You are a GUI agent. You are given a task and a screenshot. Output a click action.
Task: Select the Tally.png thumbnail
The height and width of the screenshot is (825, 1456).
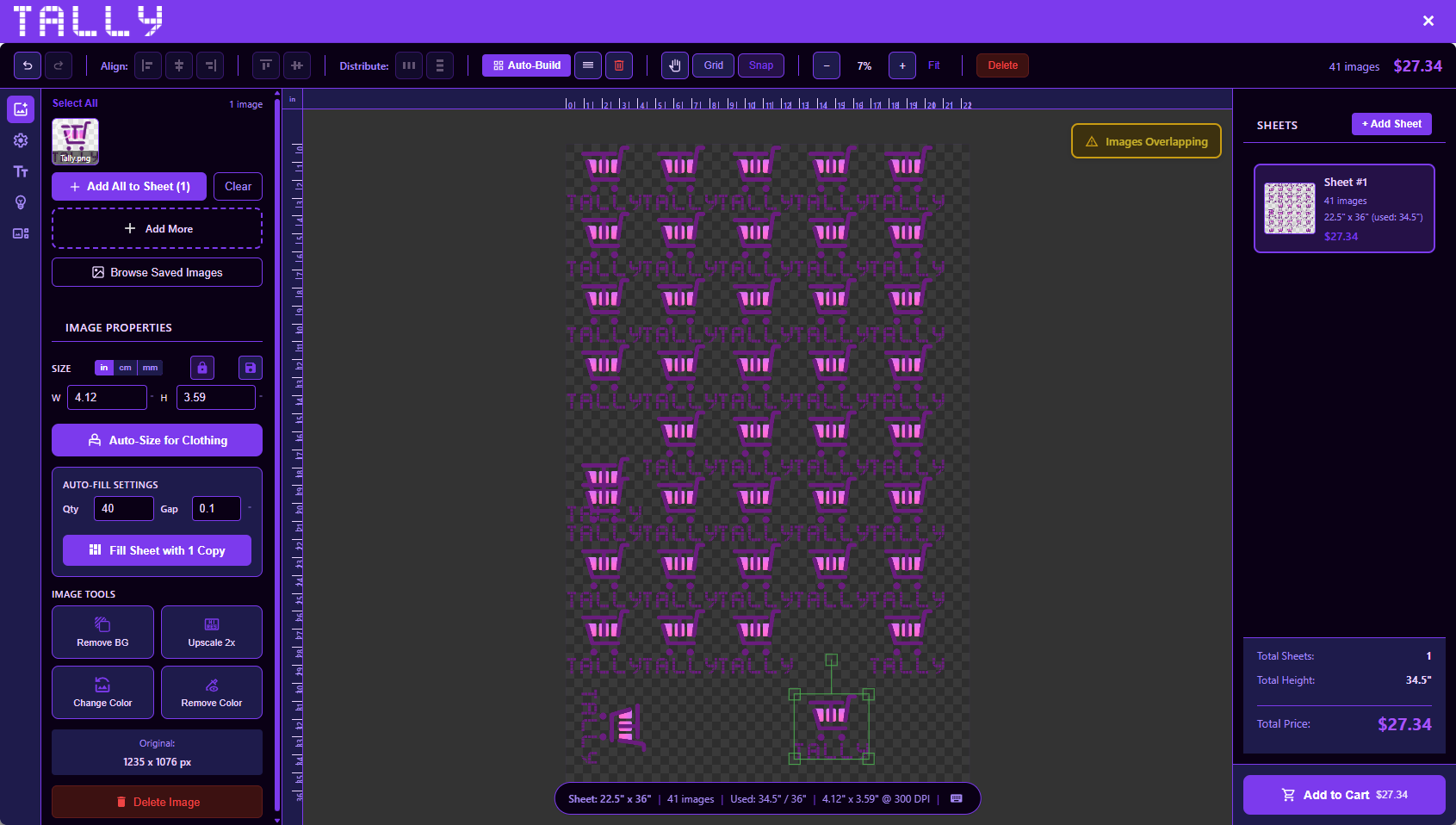point(75,140)
